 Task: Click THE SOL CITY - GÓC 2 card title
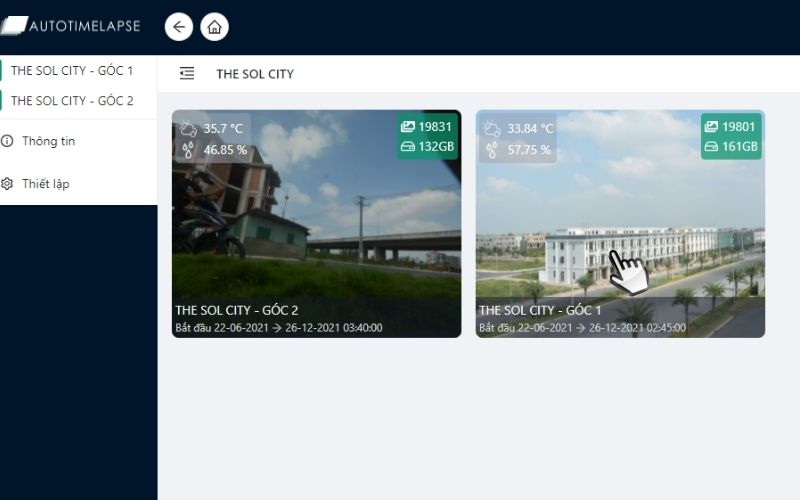tap(237, 310)
